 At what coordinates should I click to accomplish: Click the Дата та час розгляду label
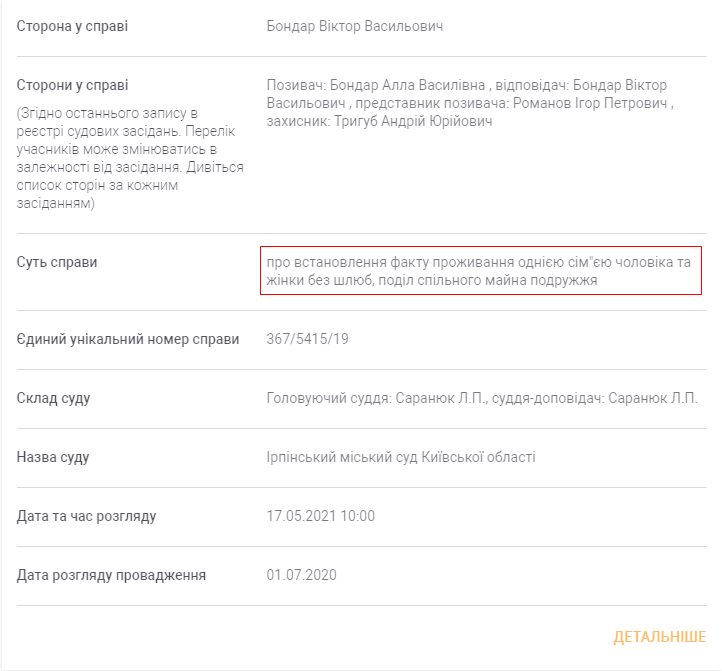(86, 516)
